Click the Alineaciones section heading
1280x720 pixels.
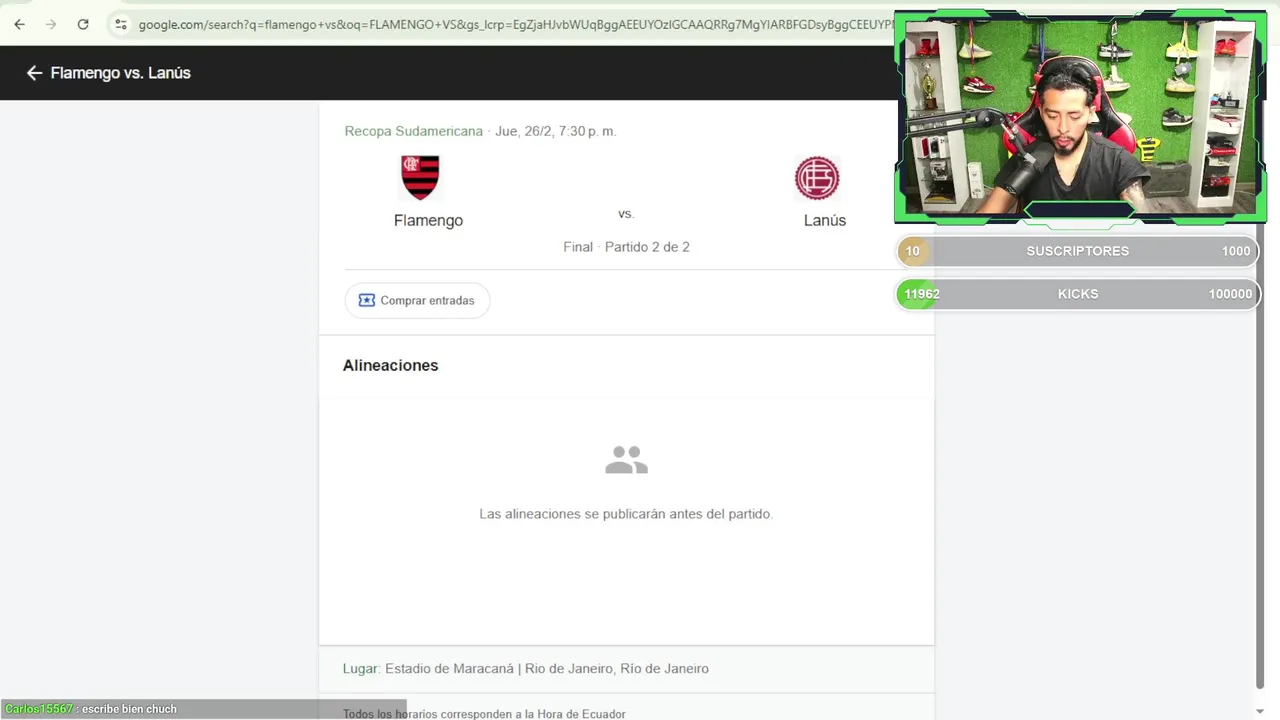point(390,365)
